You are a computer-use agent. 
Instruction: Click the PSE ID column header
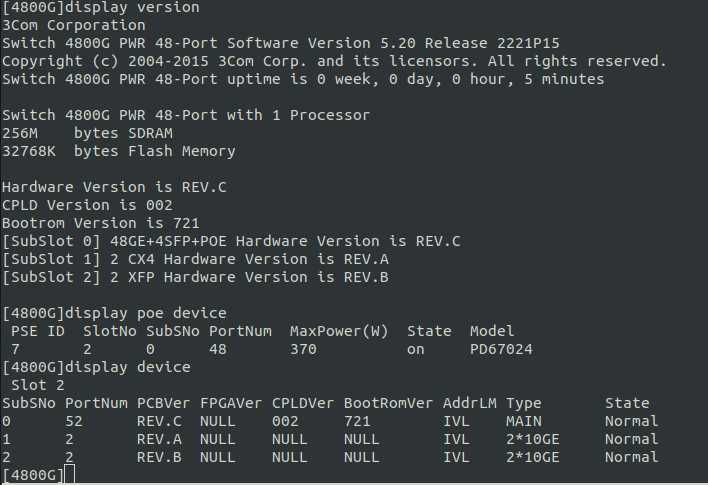[37, 331]
